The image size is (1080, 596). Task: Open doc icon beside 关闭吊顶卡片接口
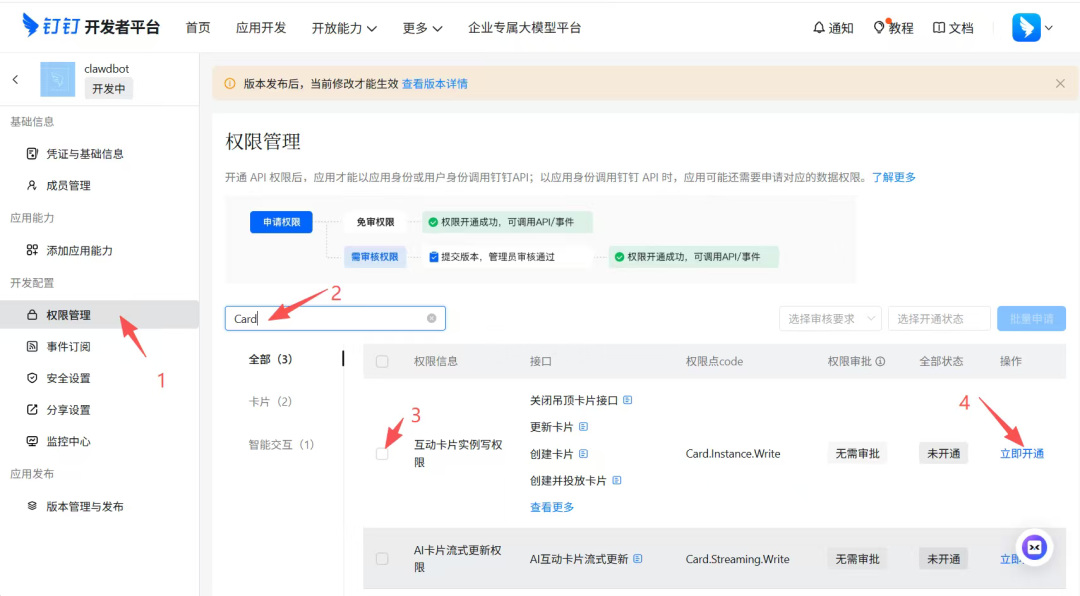(627, 400)
